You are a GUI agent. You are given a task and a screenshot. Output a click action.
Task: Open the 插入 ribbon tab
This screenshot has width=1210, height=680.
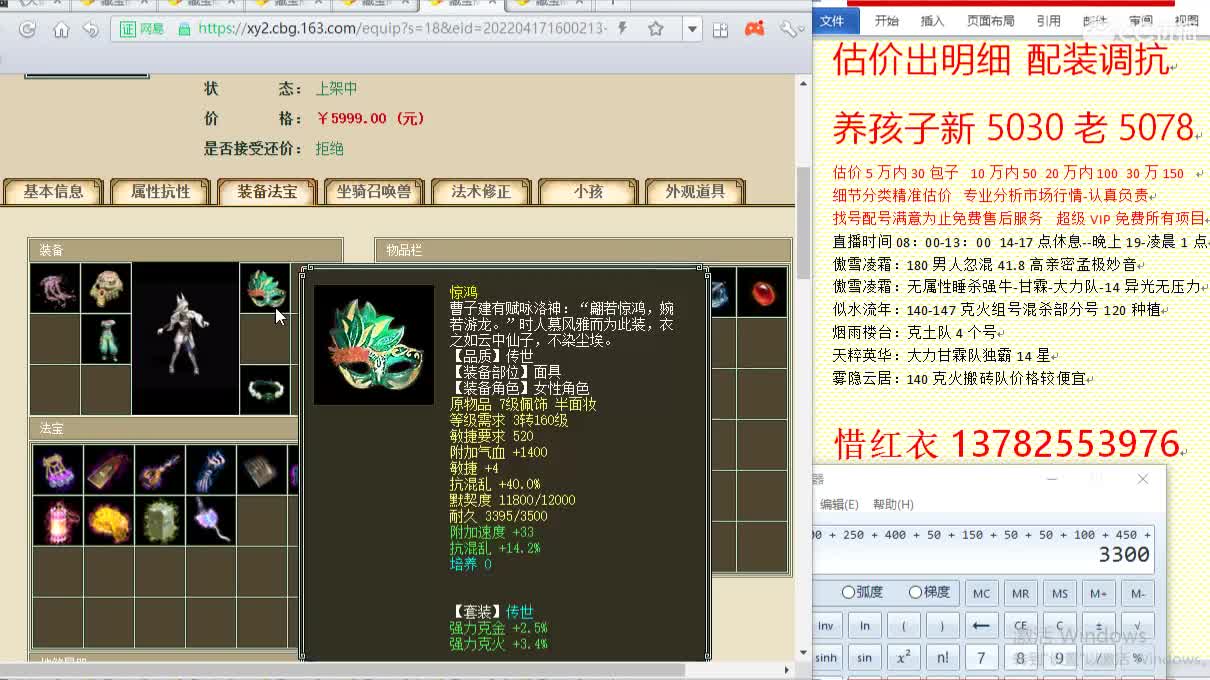pos(932,20)
